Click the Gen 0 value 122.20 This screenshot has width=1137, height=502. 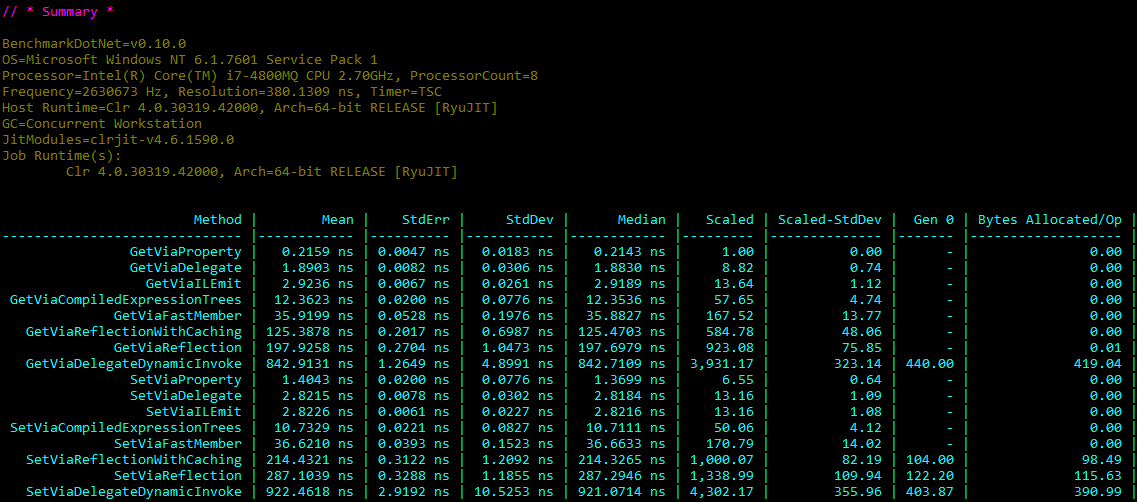(x=930, y=474)
